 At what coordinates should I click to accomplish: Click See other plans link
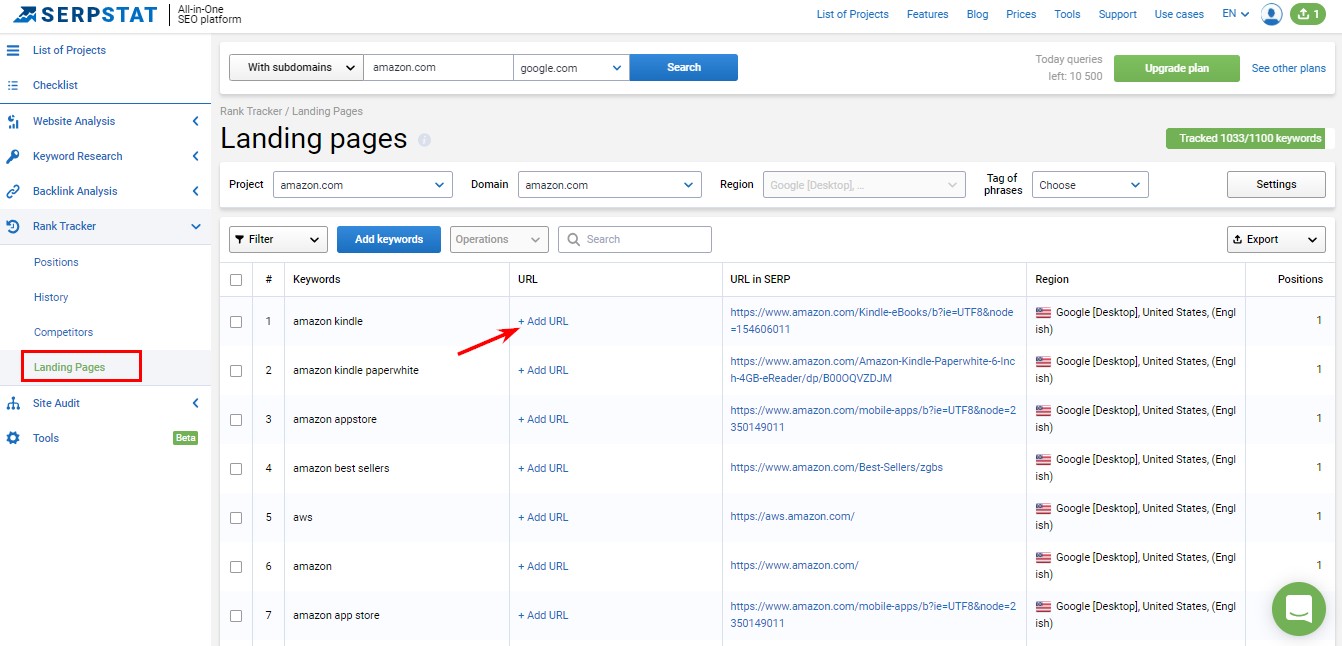(1289, 68)
